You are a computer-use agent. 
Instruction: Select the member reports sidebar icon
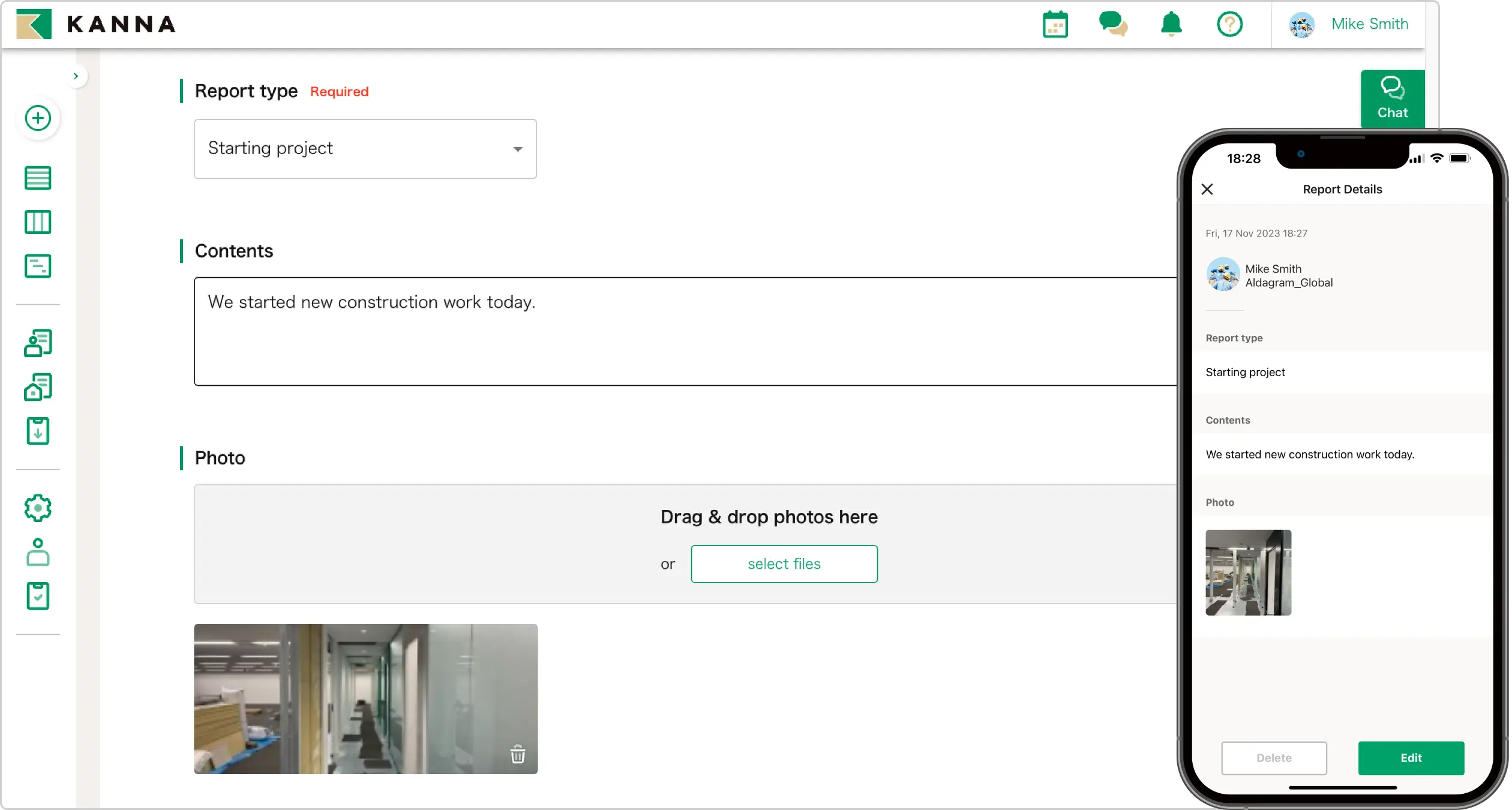[38, 343]
